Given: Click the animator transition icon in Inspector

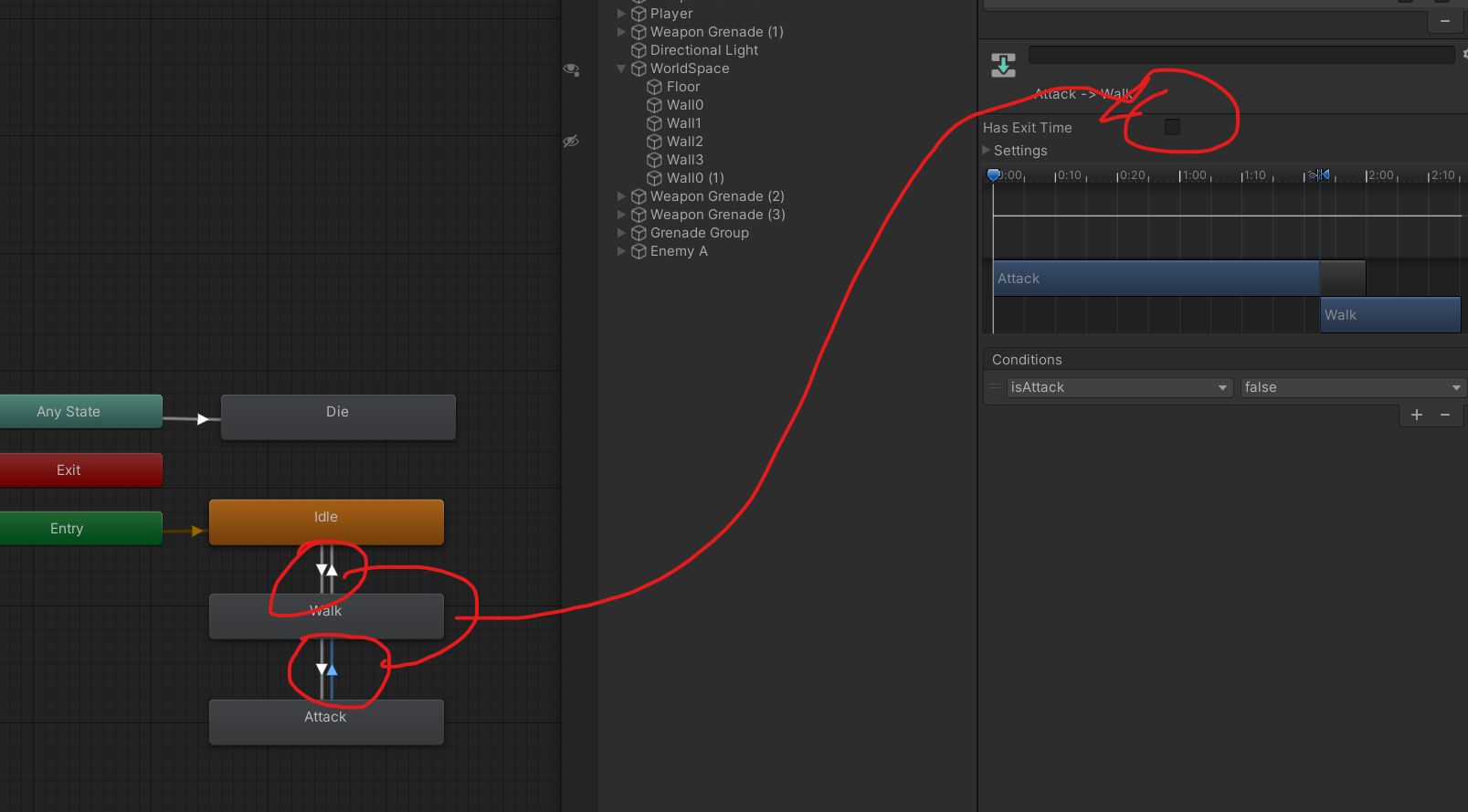Looking at the screenshot, I should coord(1003,66).
